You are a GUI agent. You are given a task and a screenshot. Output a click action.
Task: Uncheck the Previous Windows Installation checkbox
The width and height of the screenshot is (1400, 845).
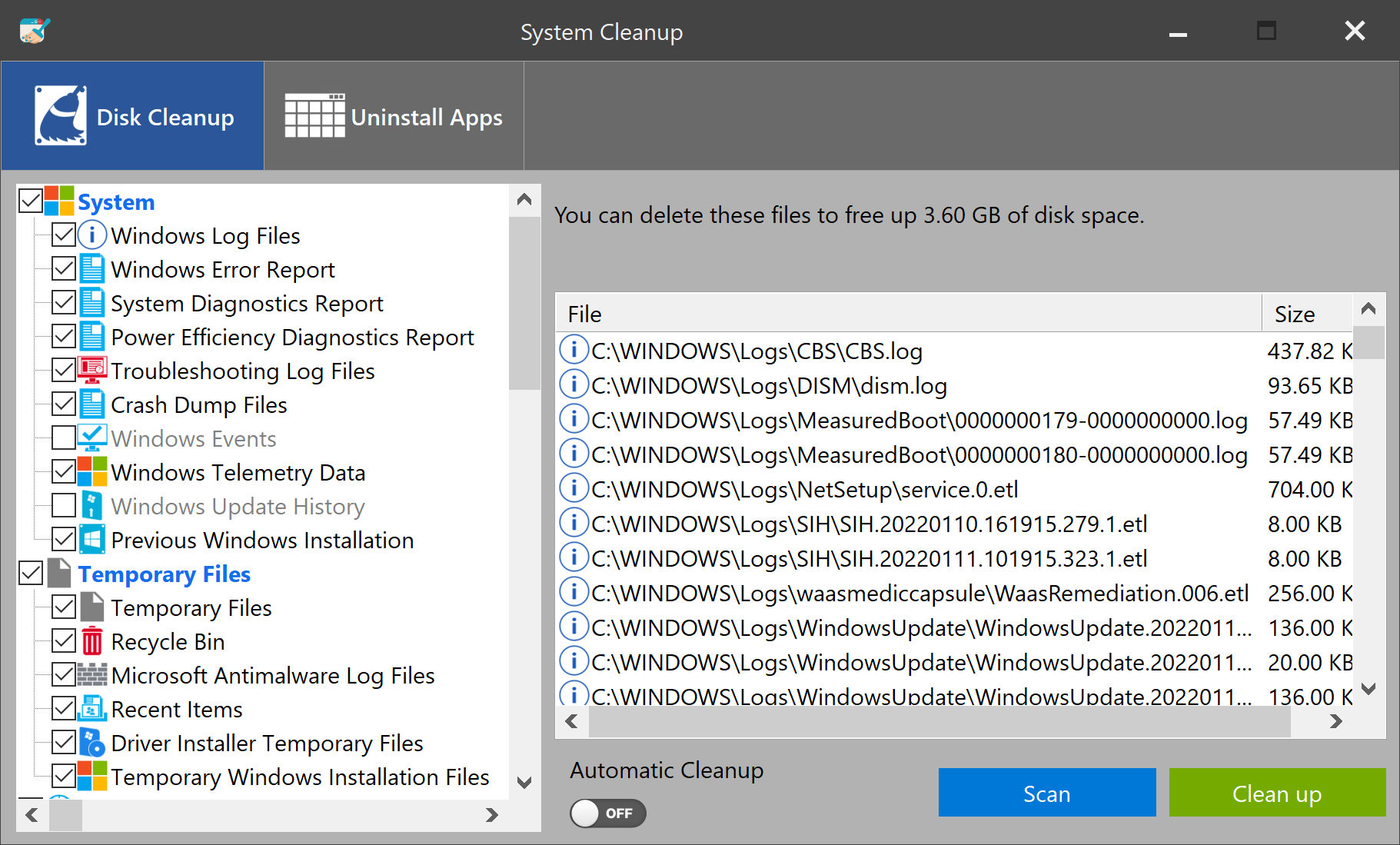click(64, 540)
